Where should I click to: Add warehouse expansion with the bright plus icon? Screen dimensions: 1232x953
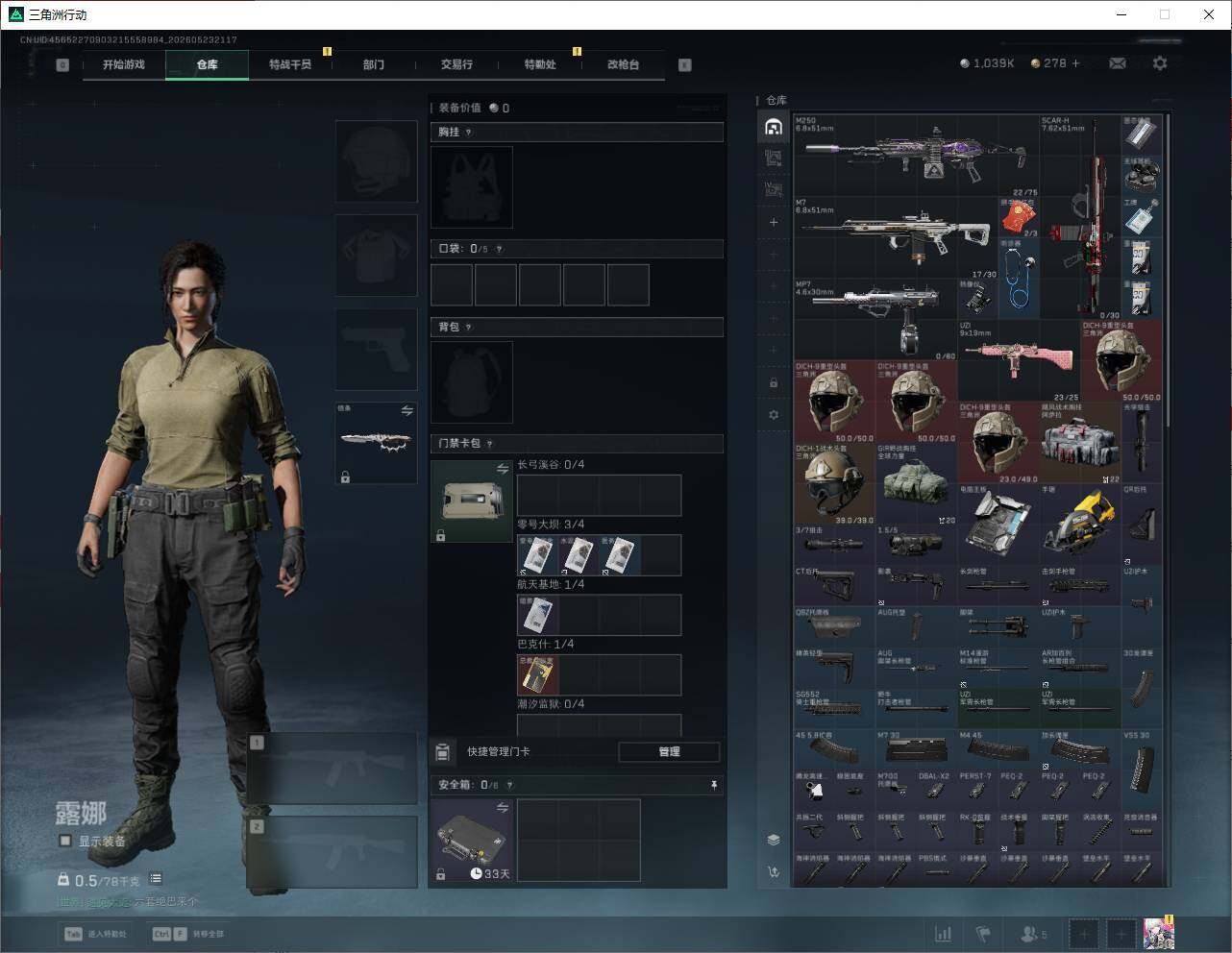coord(774,222)
